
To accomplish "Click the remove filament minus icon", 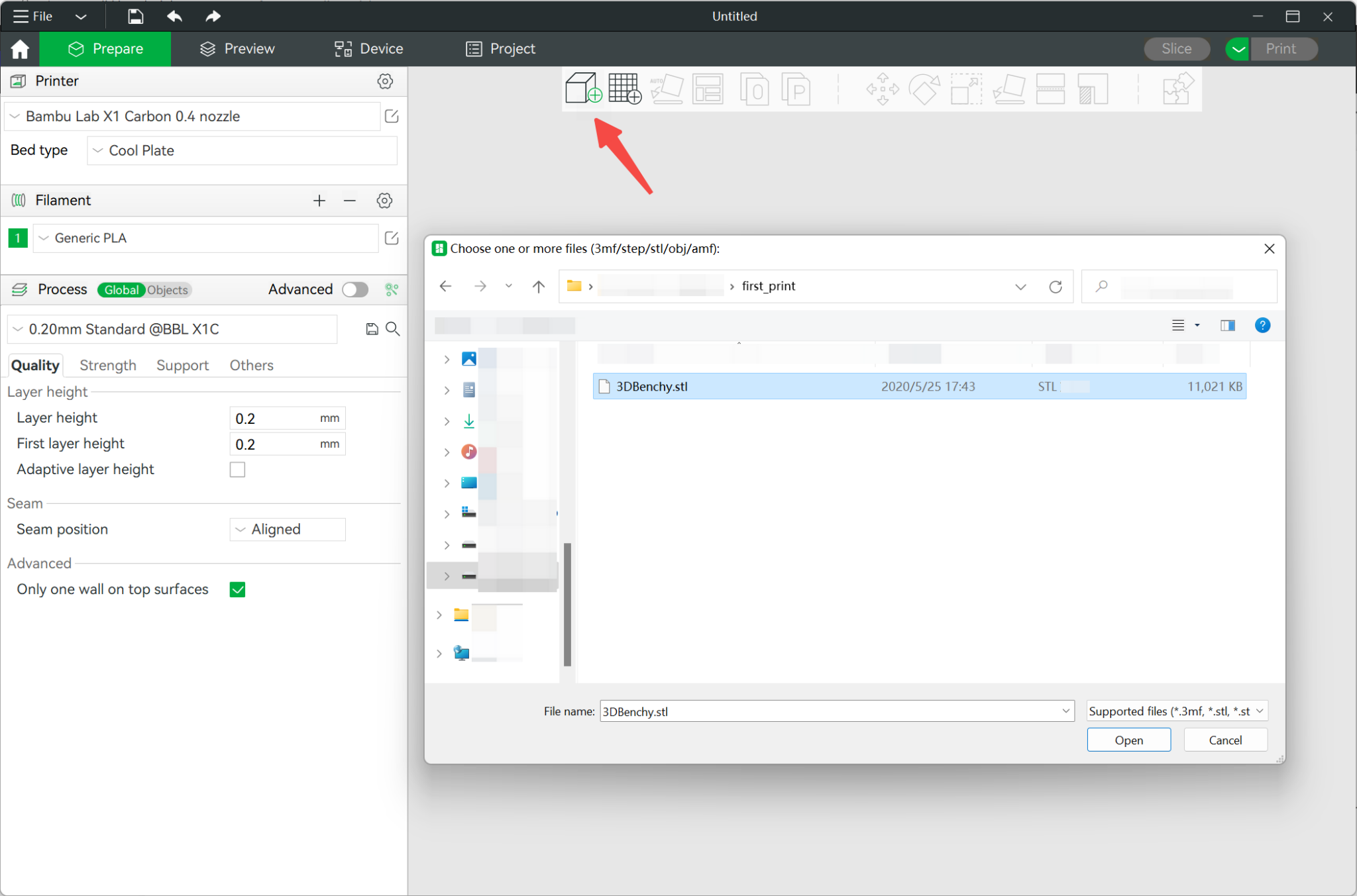I will [x=350, y=201].
